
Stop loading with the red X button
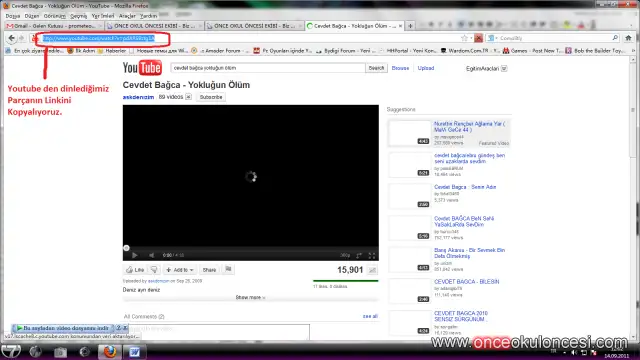click(478, 38)
